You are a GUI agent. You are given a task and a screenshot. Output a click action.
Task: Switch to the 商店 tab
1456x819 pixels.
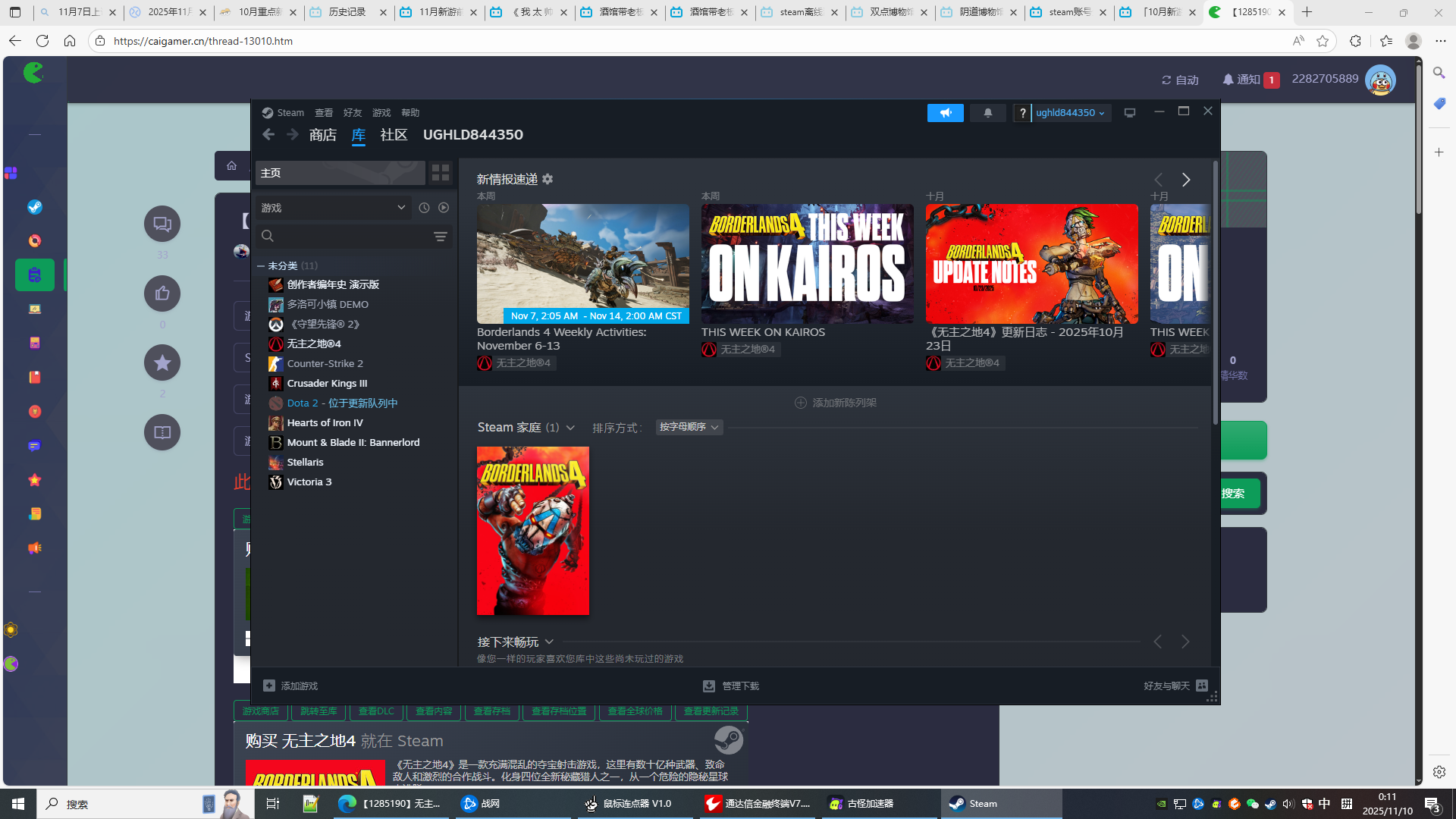point(322,135)
